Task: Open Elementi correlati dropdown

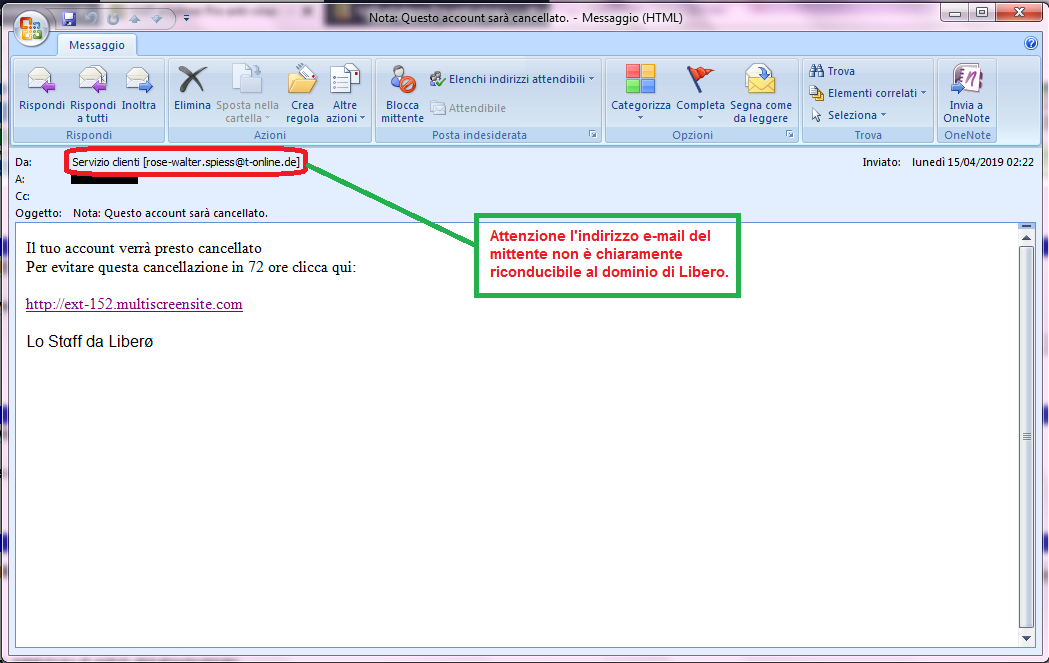Action: (868, 93)
